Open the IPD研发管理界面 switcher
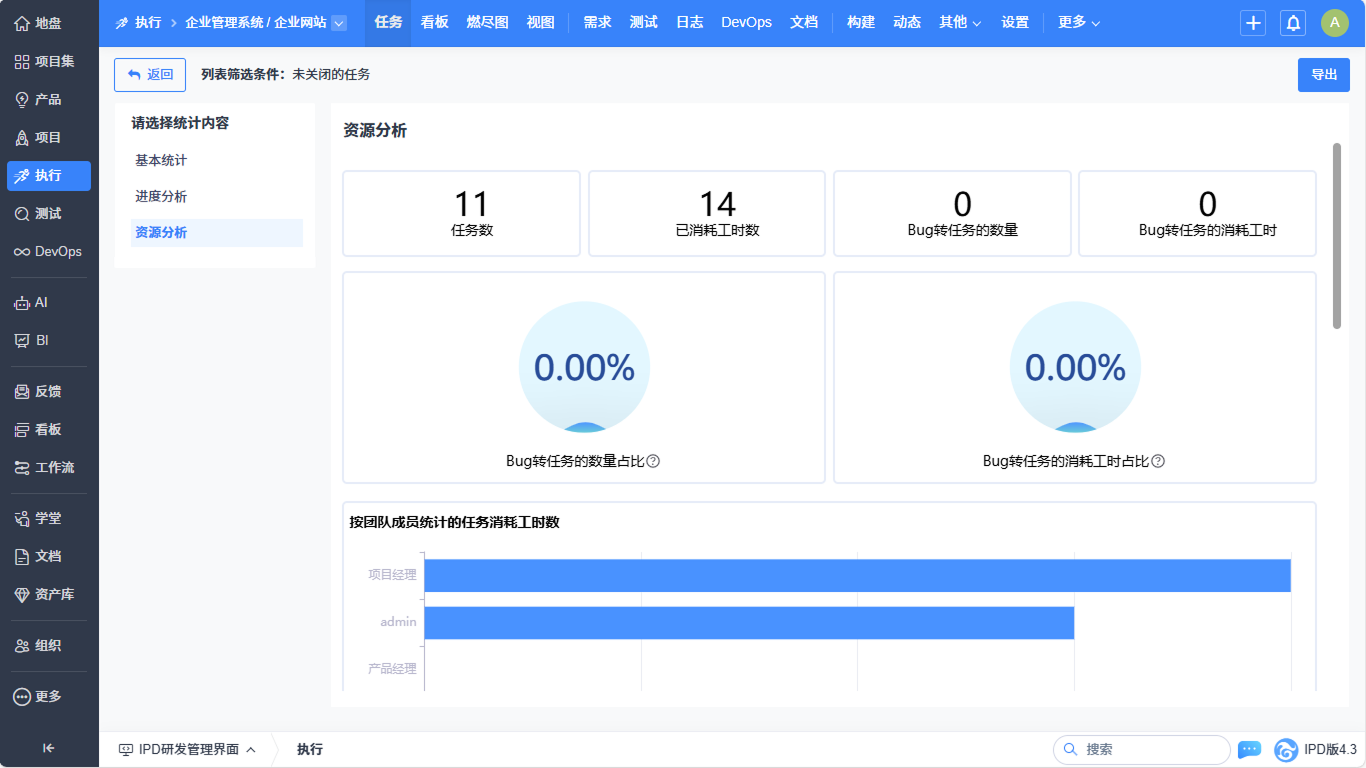Screen dimensions: 1366x768 [187, 749]
